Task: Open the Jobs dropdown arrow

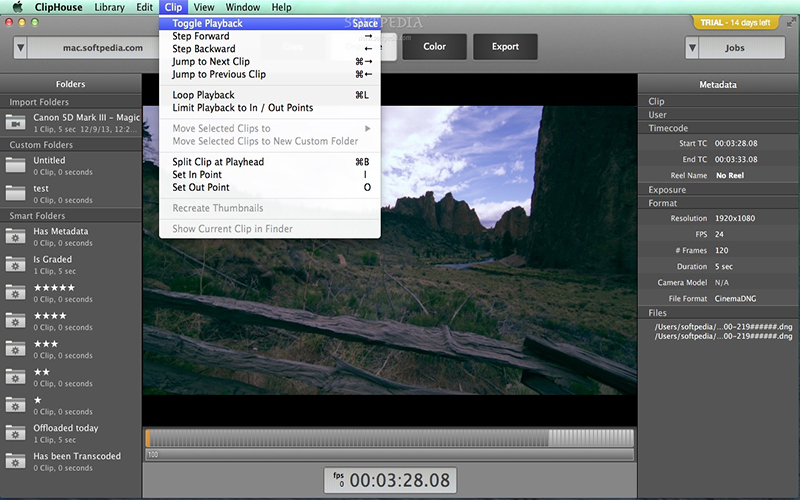Action: 692,48
